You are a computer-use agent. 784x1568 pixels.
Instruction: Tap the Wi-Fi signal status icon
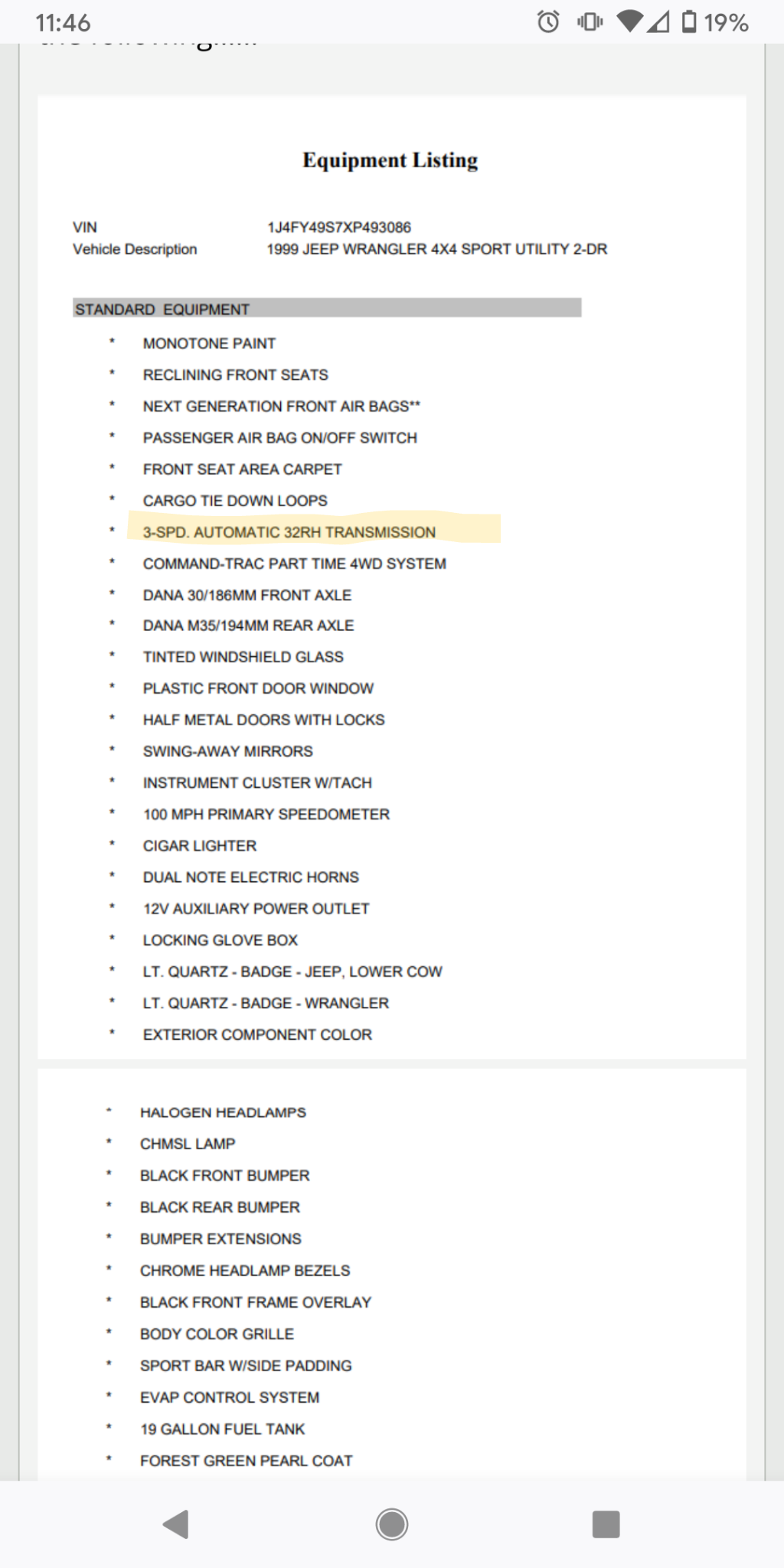click(630, 21)
